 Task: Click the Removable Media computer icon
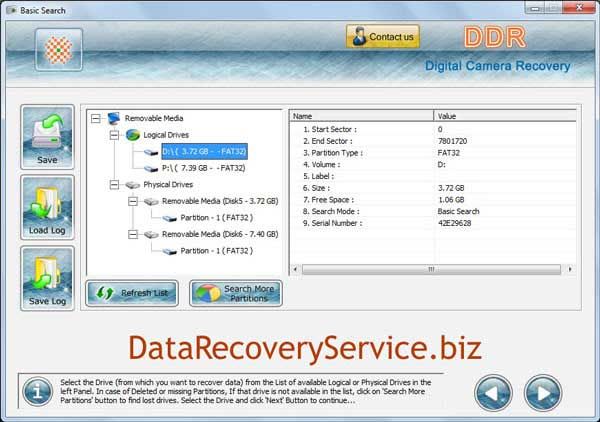tap(114, 118)
